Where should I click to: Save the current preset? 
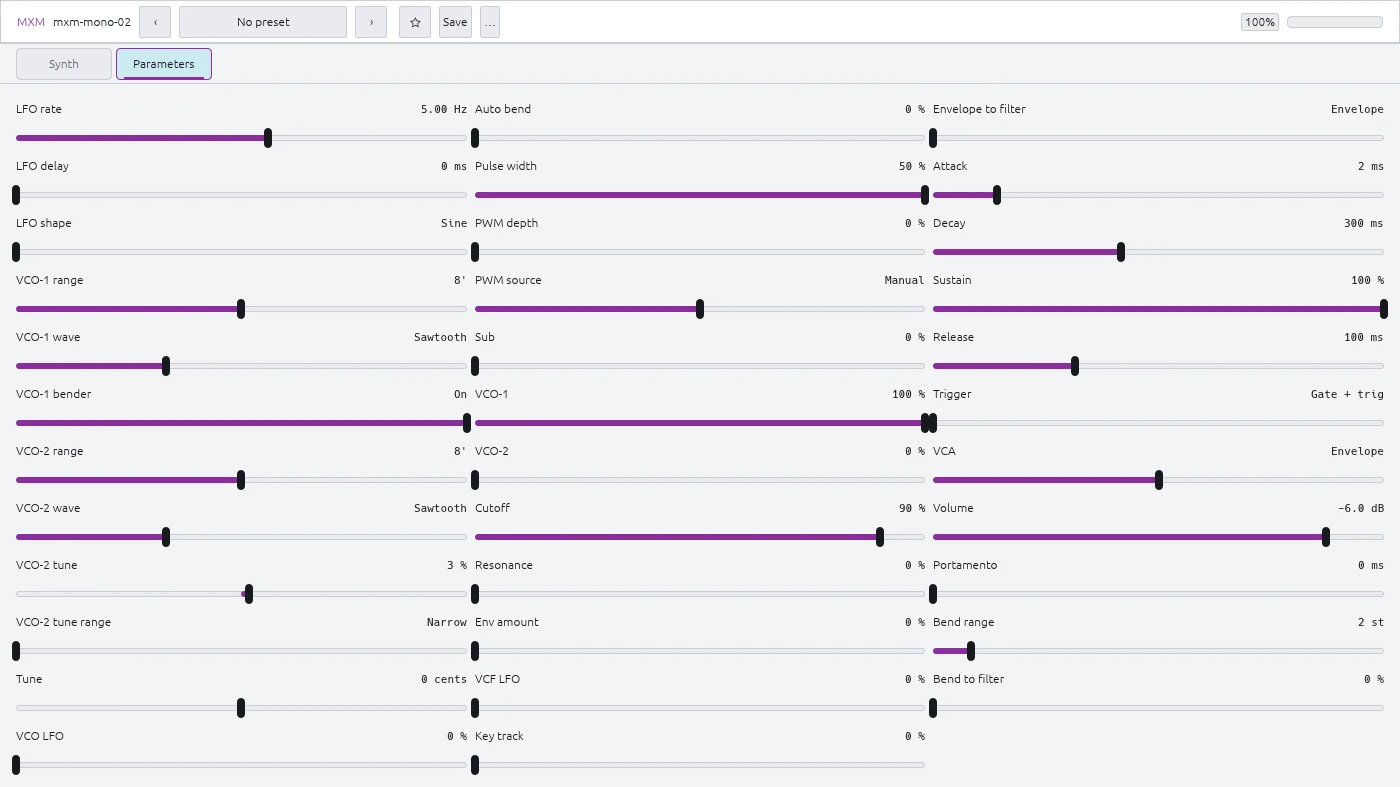(455, 22)
